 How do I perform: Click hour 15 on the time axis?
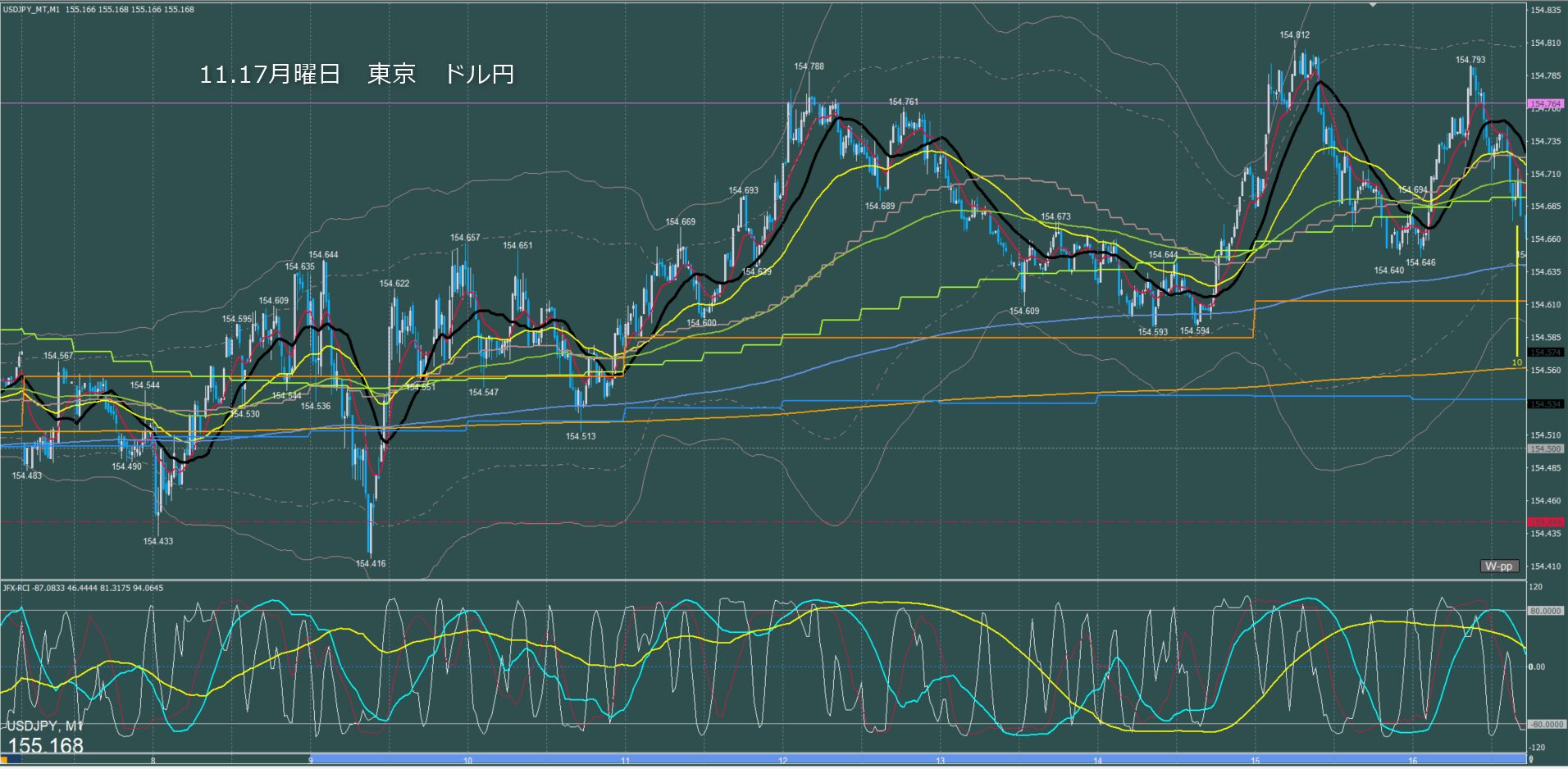pyautogui.click(x=1255, y=761)
